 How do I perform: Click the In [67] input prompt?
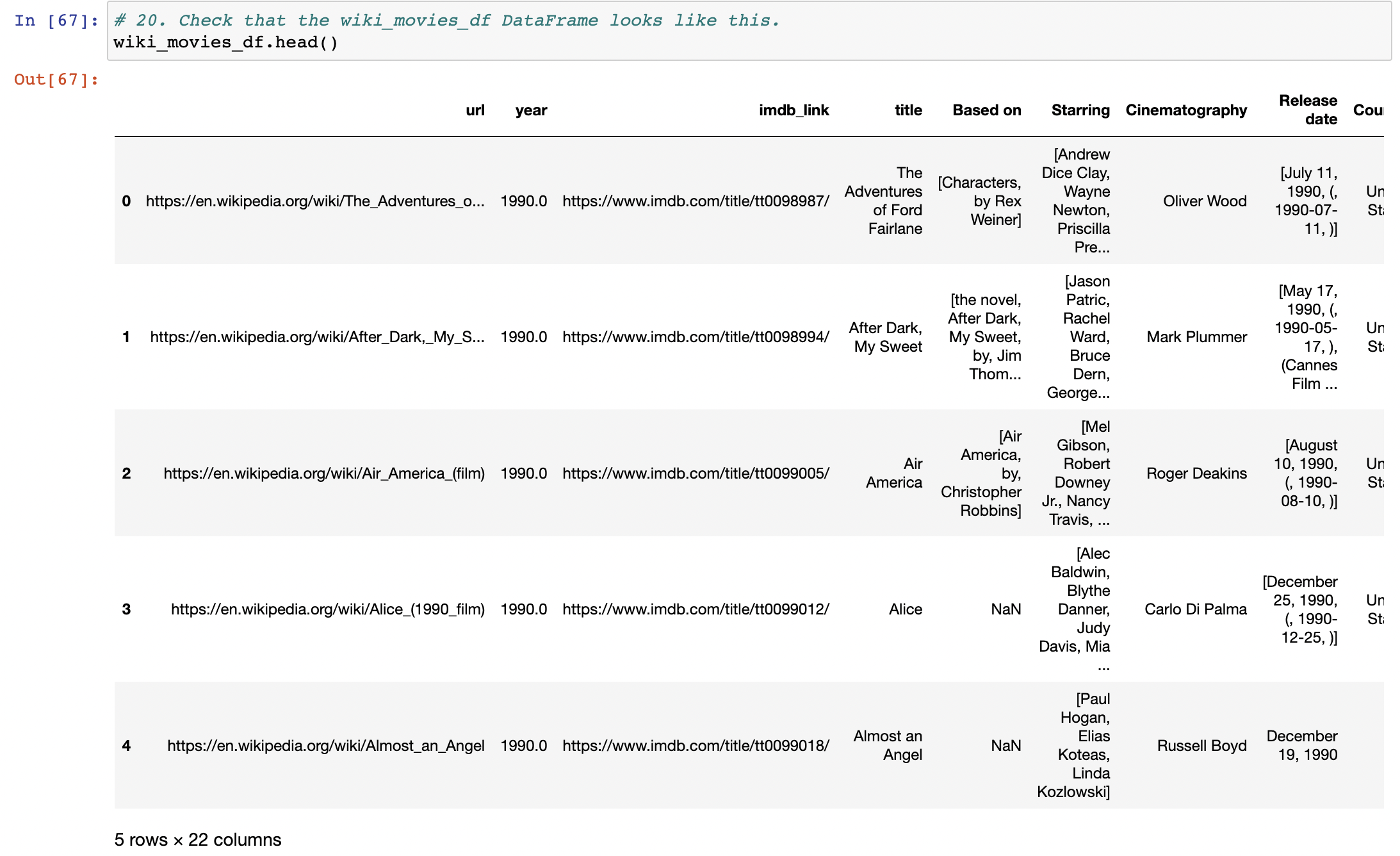click(56, 21)
